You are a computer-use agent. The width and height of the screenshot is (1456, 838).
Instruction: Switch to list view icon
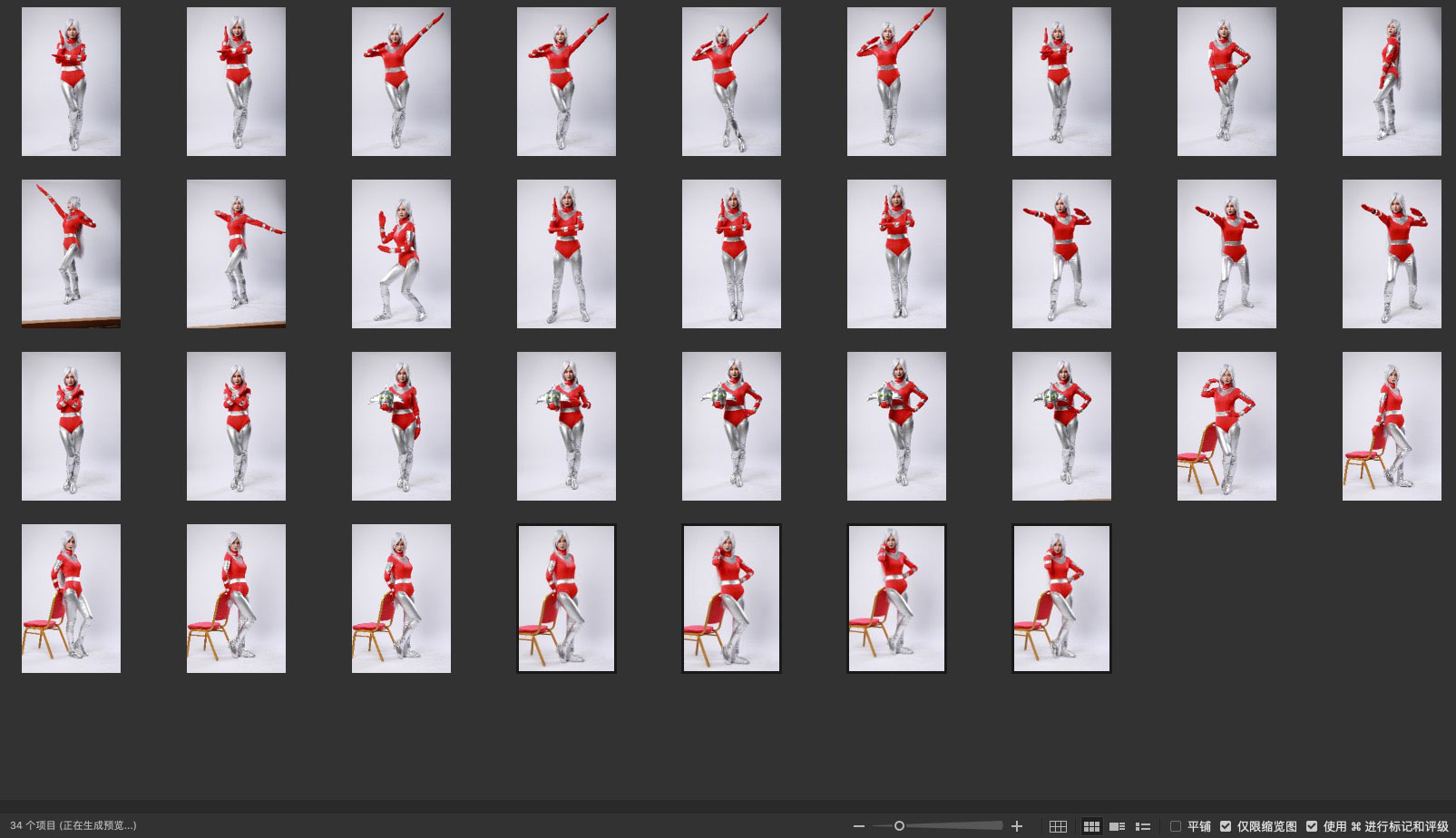coord(1143,826)
